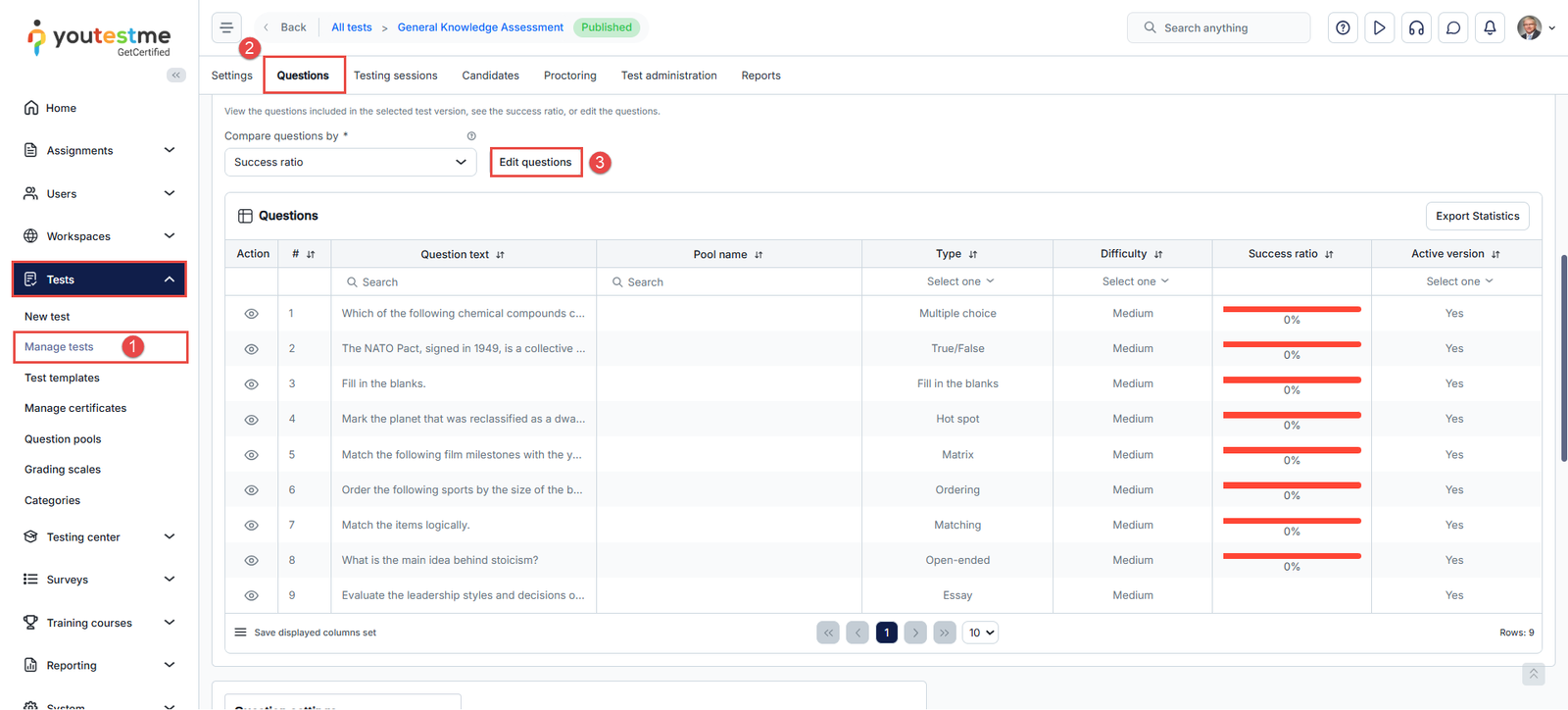This screenshot has width=1568, height=710.
Task: Collapse sidebar with double-chevron icon
Action: (176, 75)
